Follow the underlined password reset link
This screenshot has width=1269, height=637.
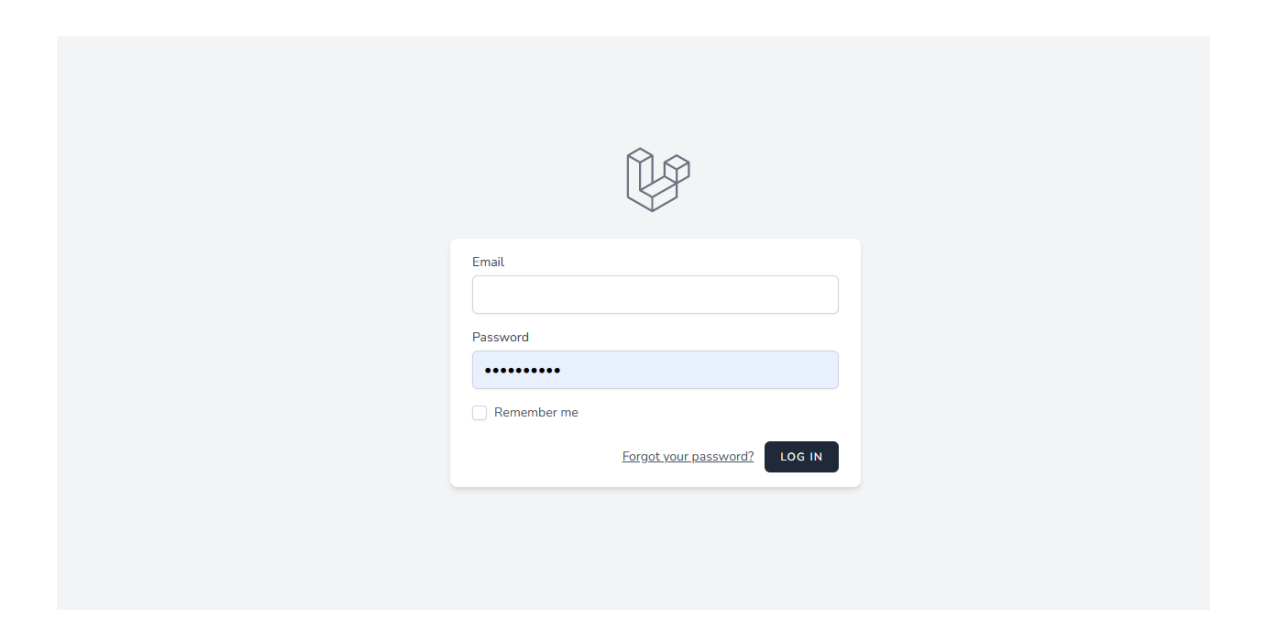tap(688, 457)
